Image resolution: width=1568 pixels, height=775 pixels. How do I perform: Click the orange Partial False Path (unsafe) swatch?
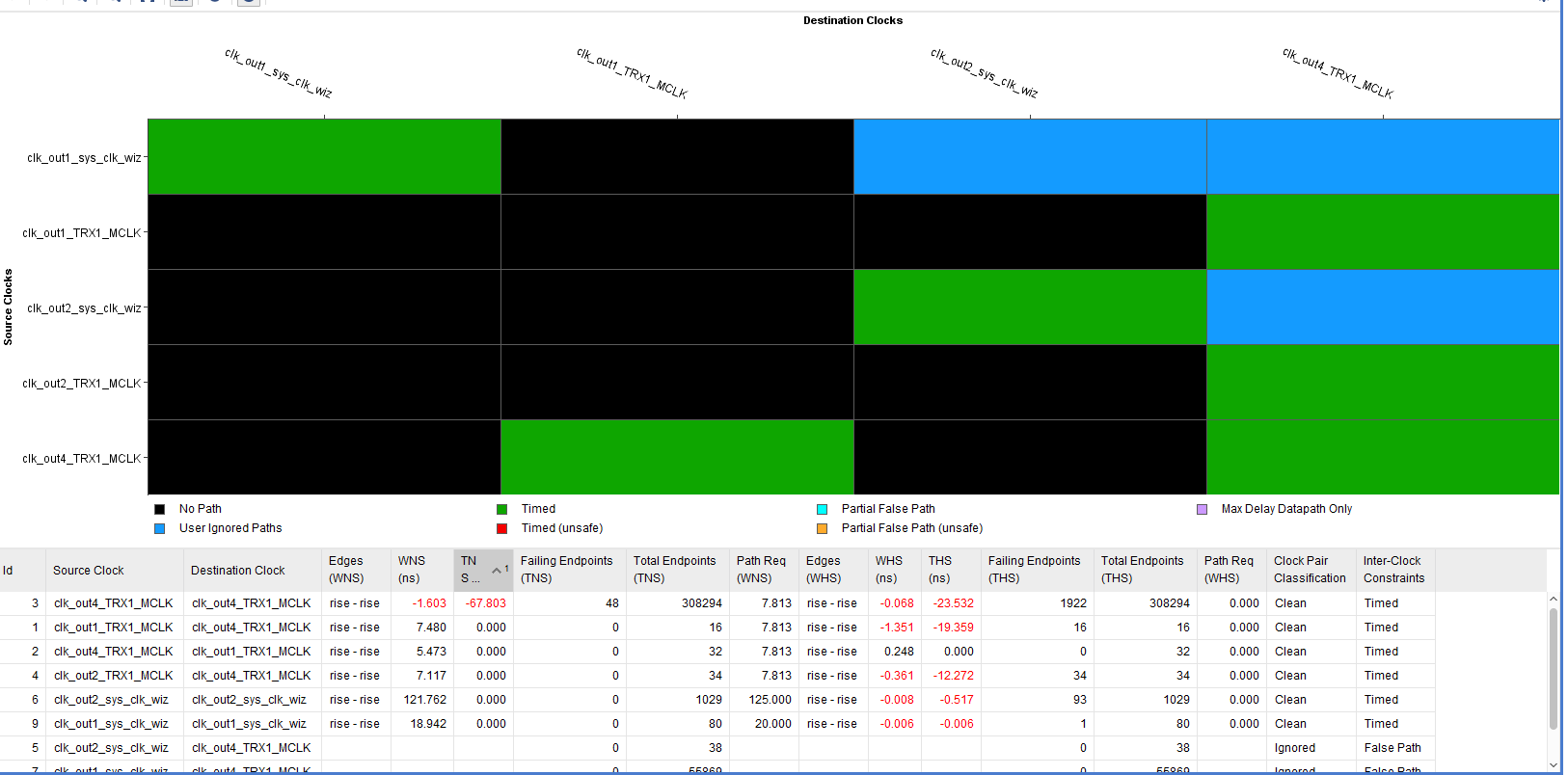822,528
